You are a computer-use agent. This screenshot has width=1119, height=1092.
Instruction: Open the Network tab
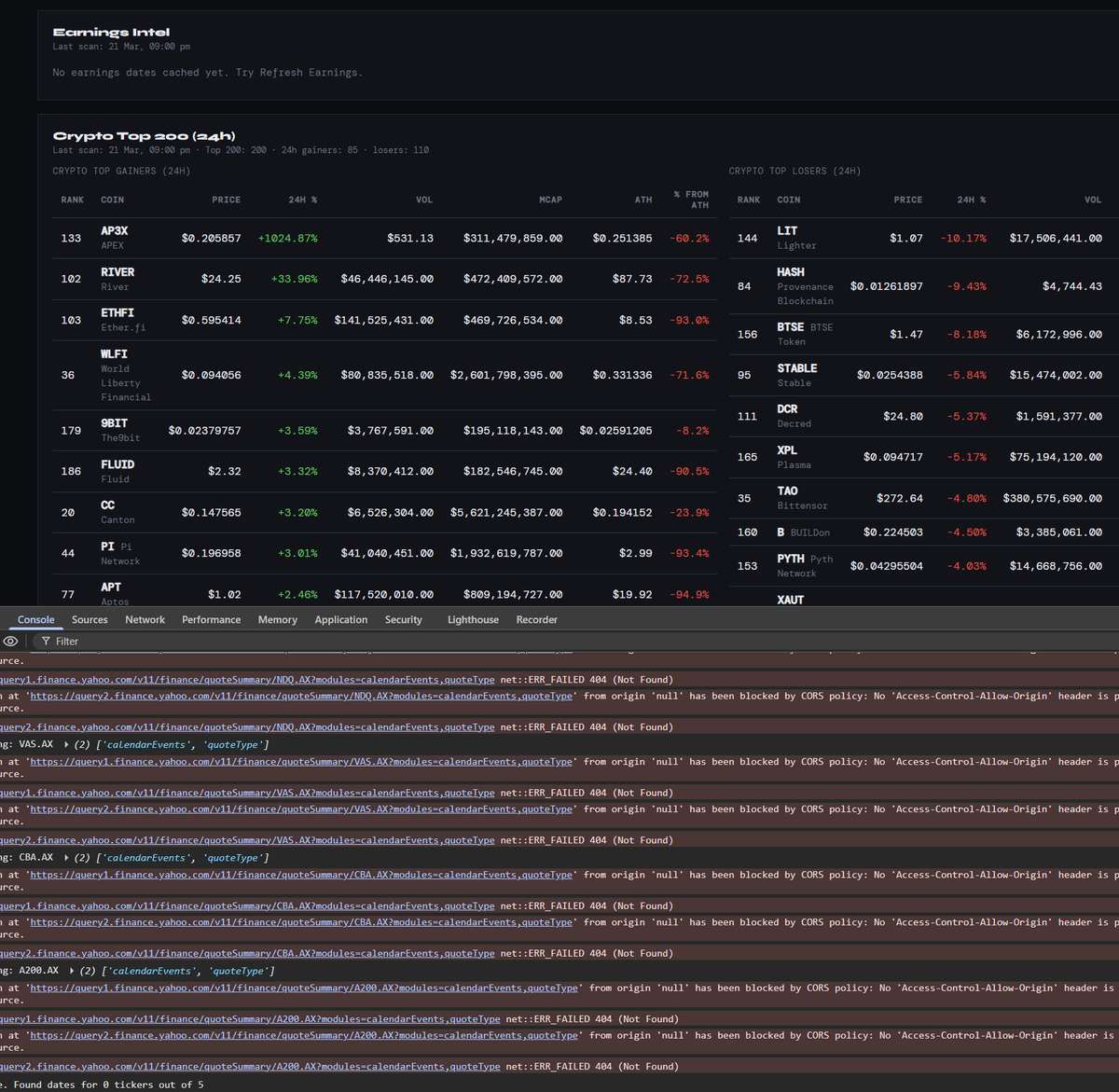(145, 619)
